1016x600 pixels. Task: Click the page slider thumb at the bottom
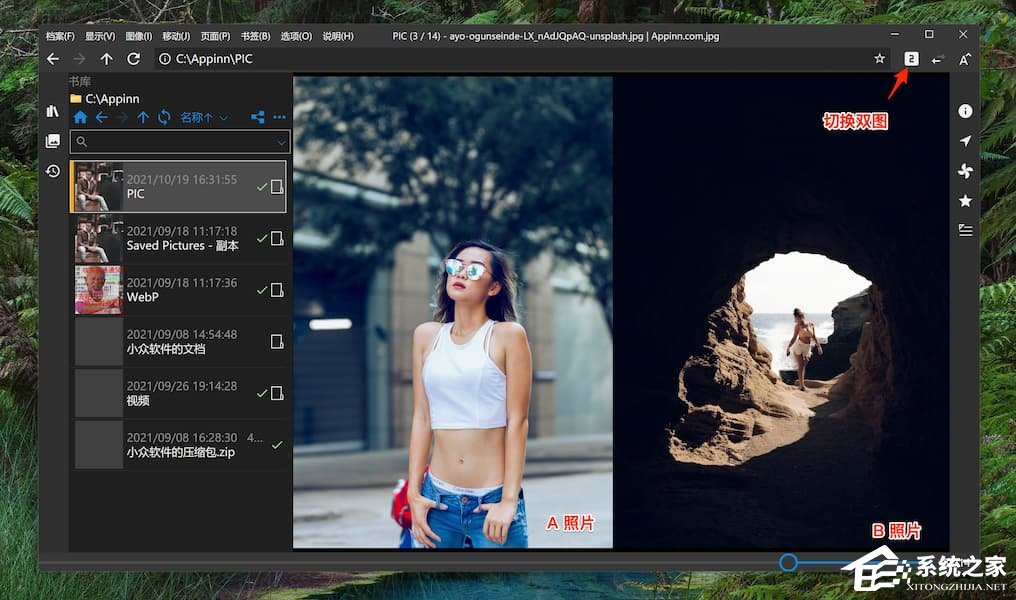point(789,562)
